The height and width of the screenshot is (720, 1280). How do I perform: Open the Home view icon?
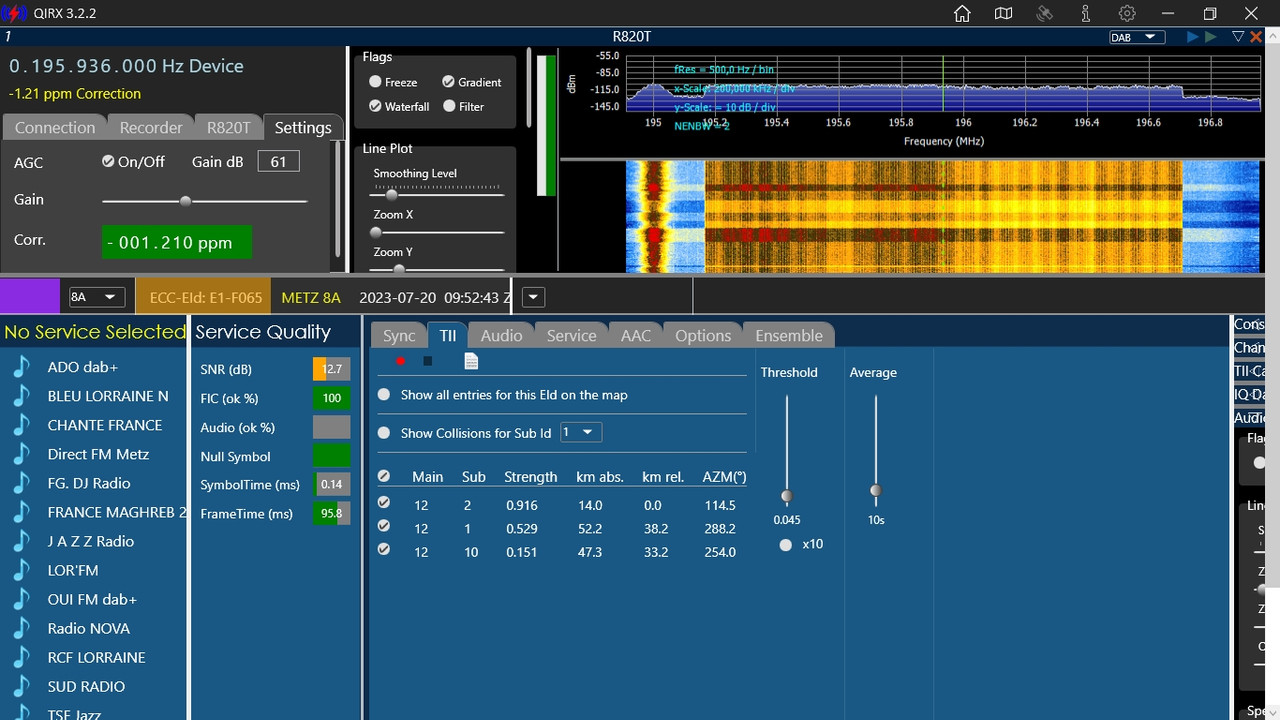(962, 14)
